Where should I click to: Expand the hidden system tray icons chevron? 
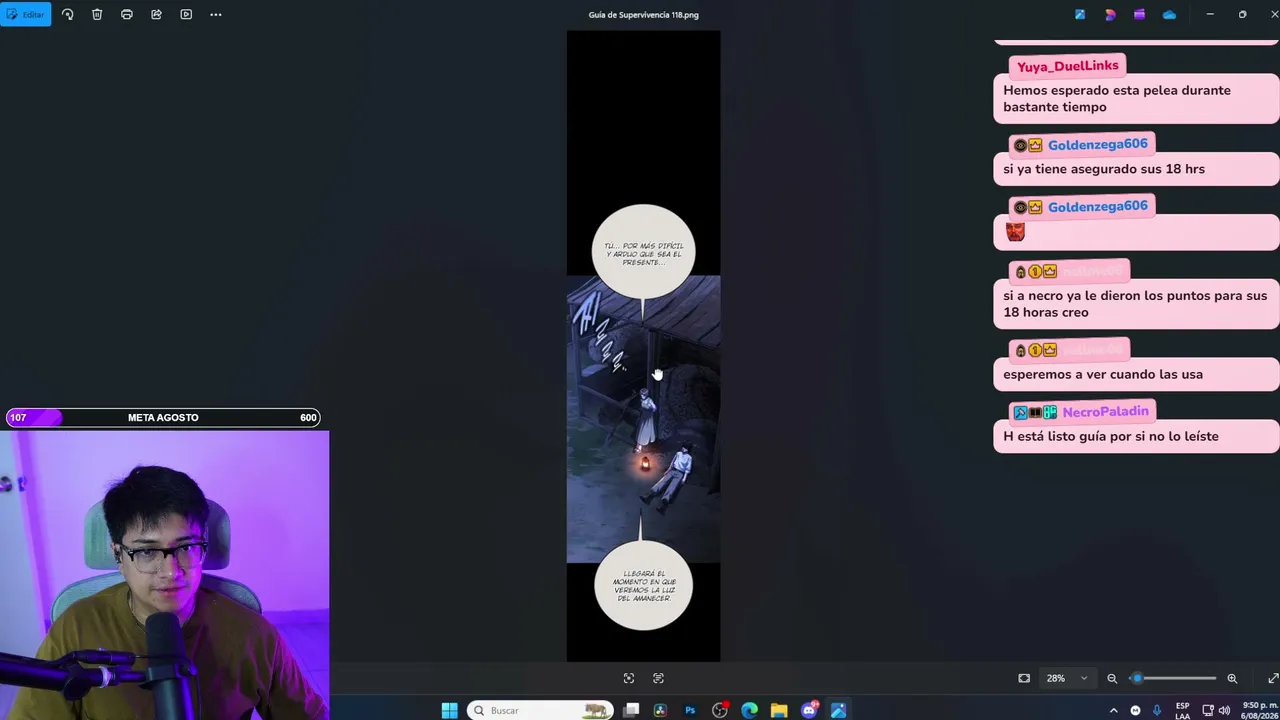pos(1113,710)
